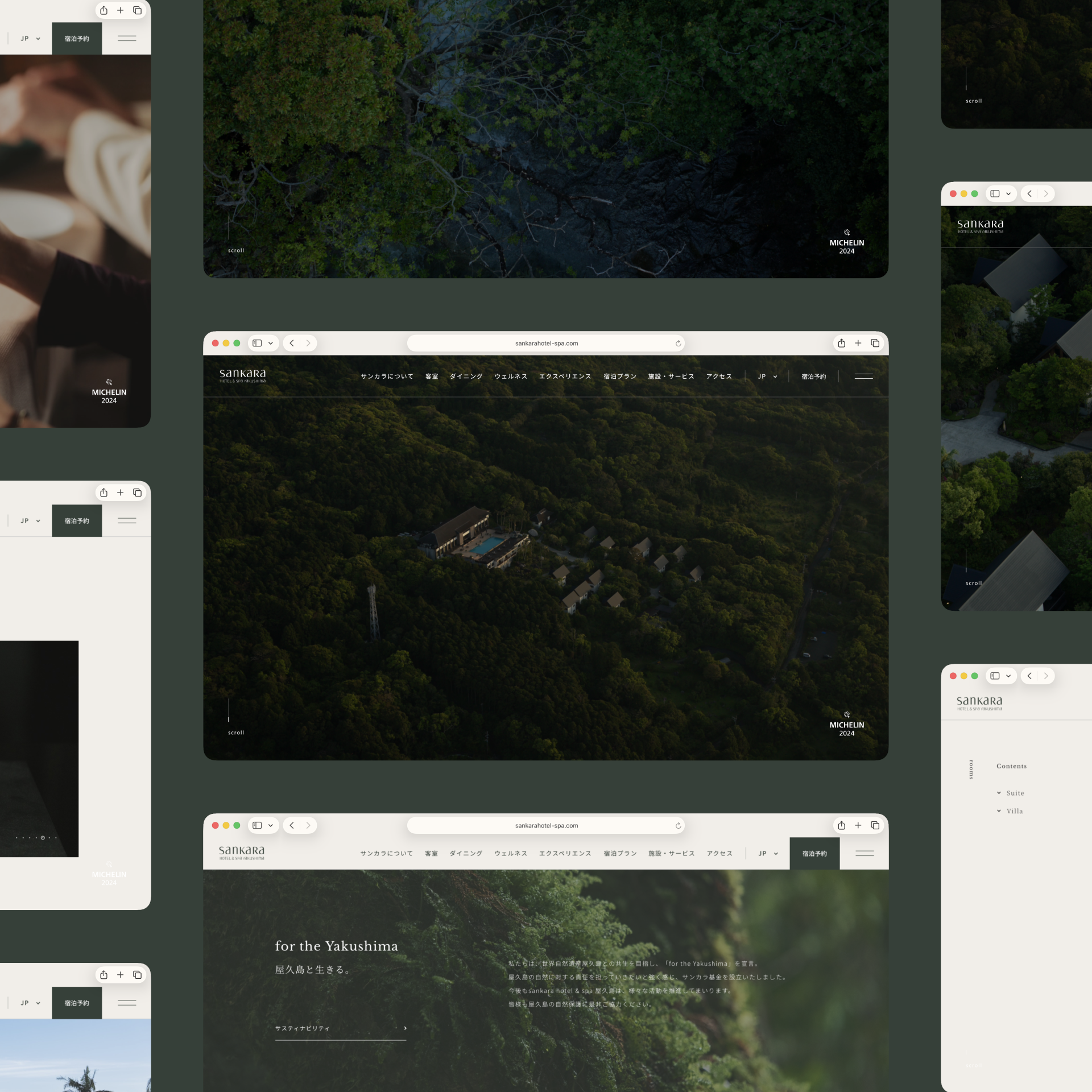
Task: Click share icon in middle browser toolbar
Action: [841, 343]
